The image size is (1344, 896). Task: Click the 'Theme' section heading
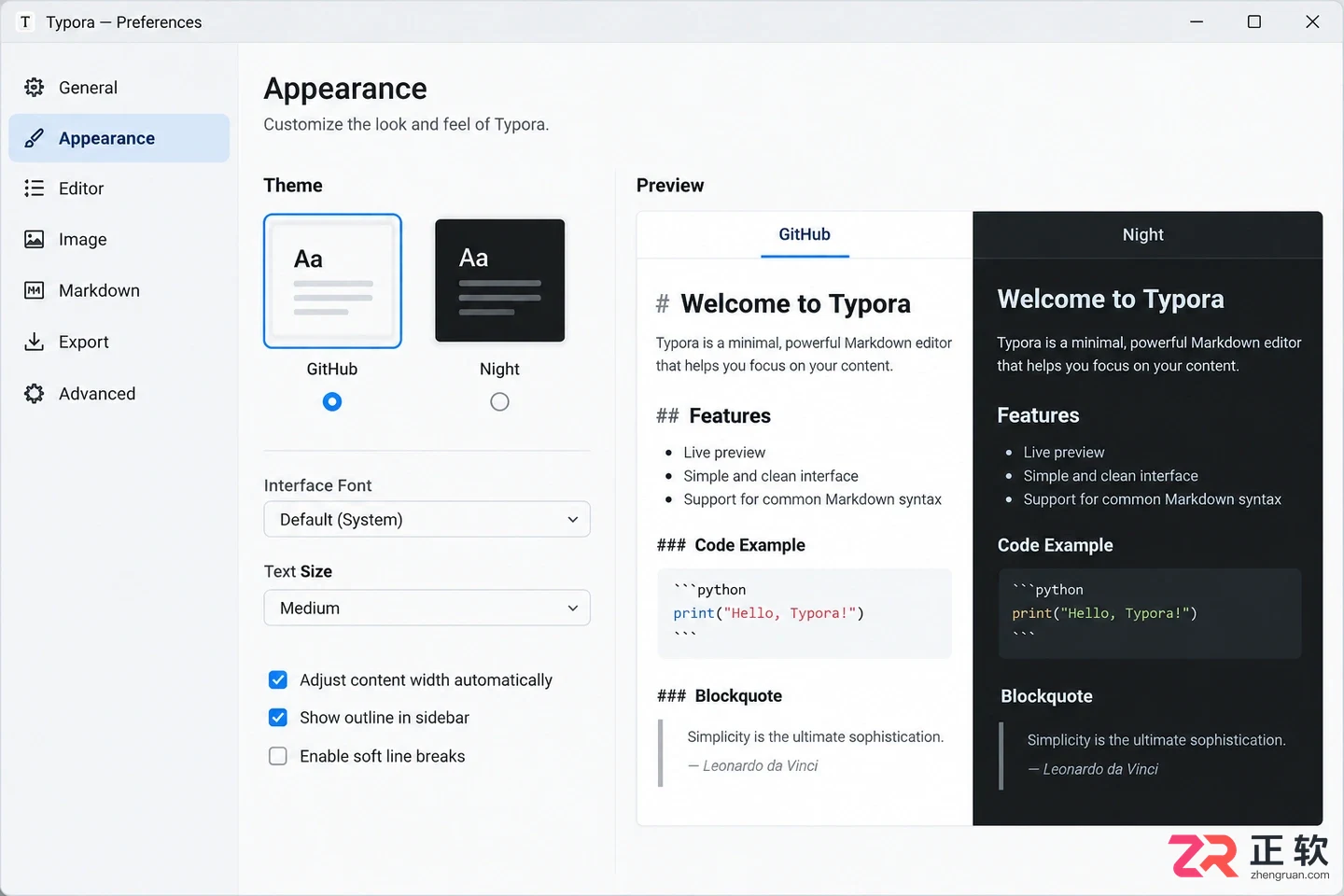coord(293,186)
